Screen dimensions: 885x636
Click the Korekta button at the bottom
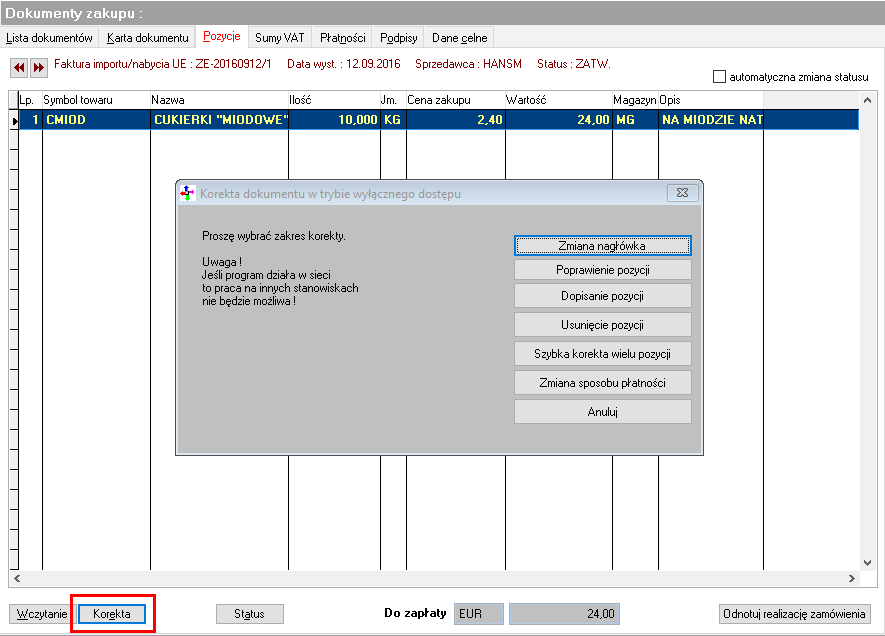click(x=112, y=614)
